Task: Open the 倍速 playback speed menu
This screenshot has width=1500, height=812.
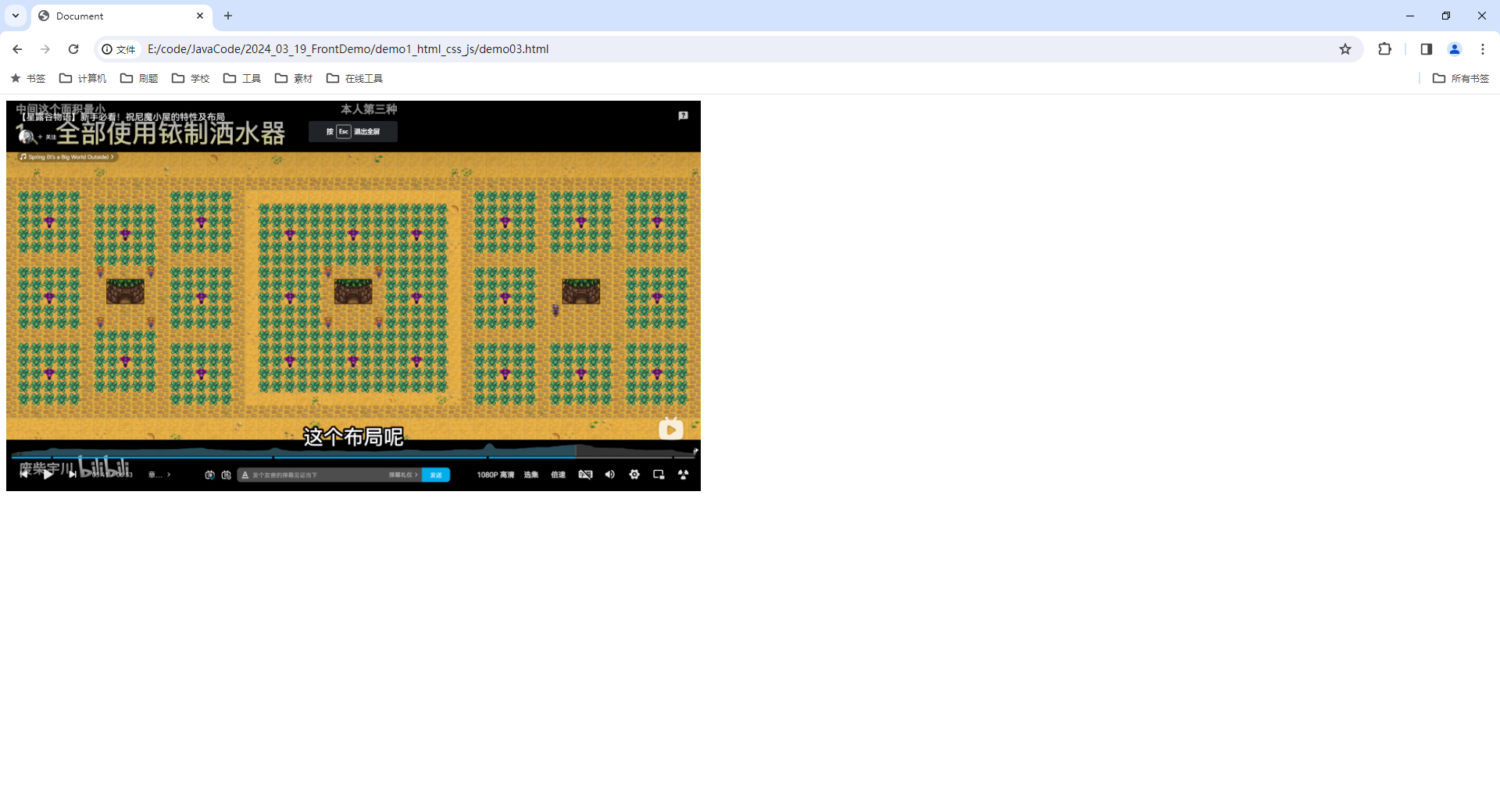Action: point(558,475)
